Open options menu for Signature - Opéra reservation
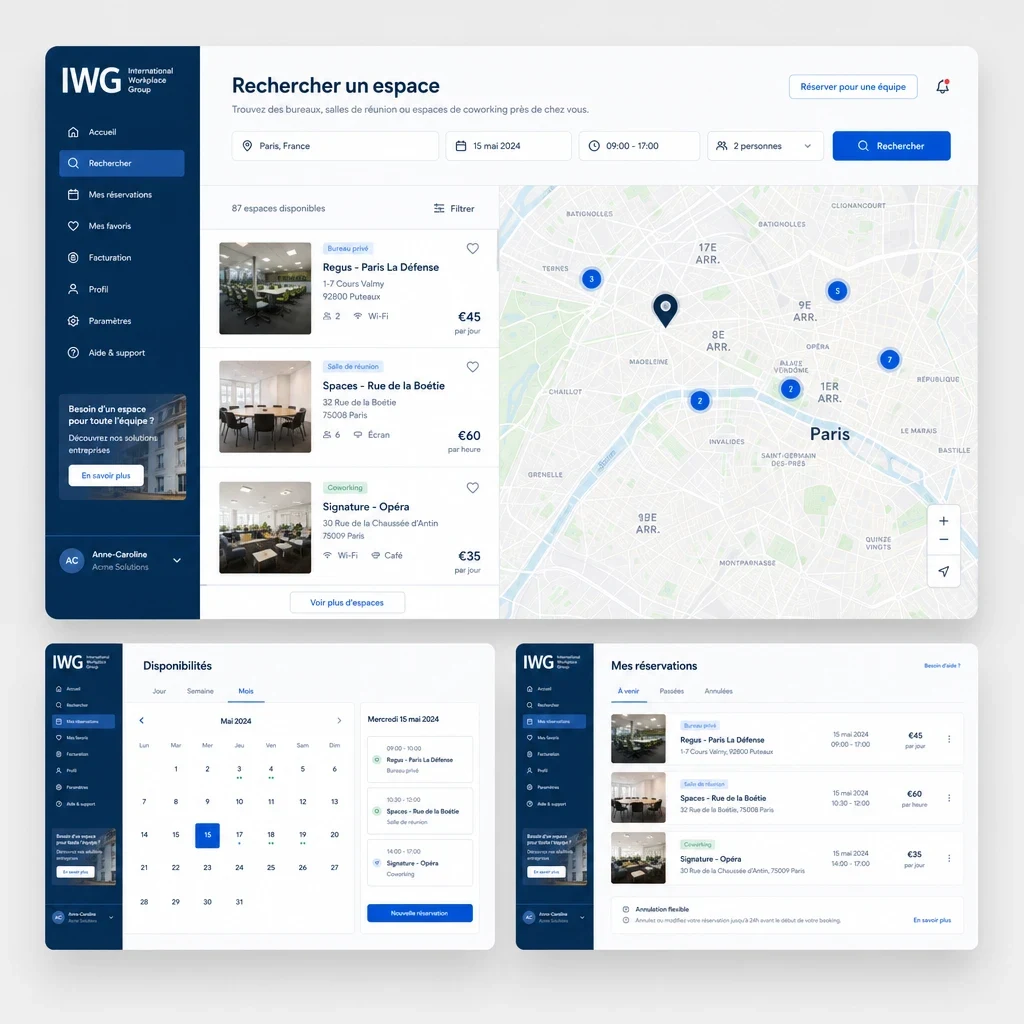The image size is (1024, 1024). [x=949, y=858]
